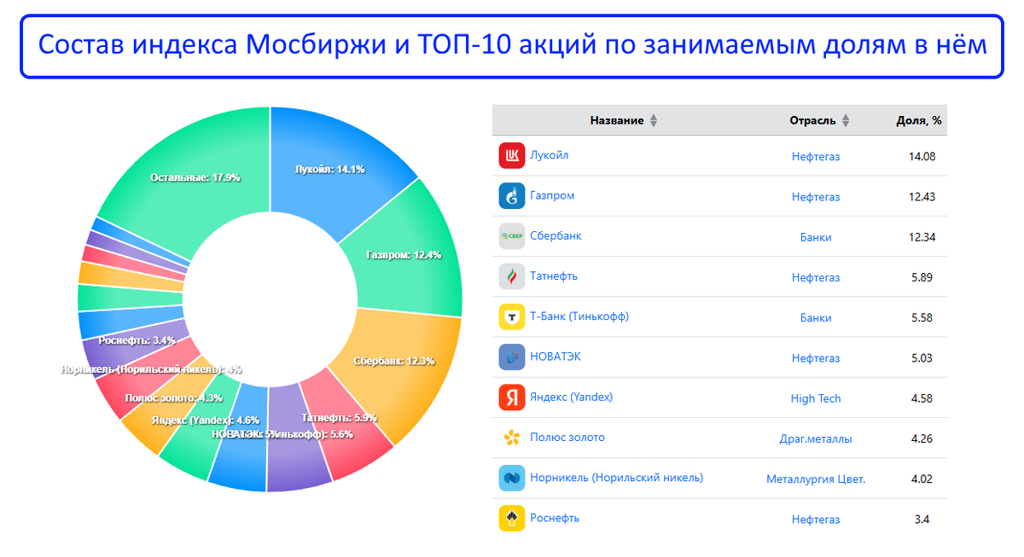Click the High Tech sector link

[x=815, y=398]
